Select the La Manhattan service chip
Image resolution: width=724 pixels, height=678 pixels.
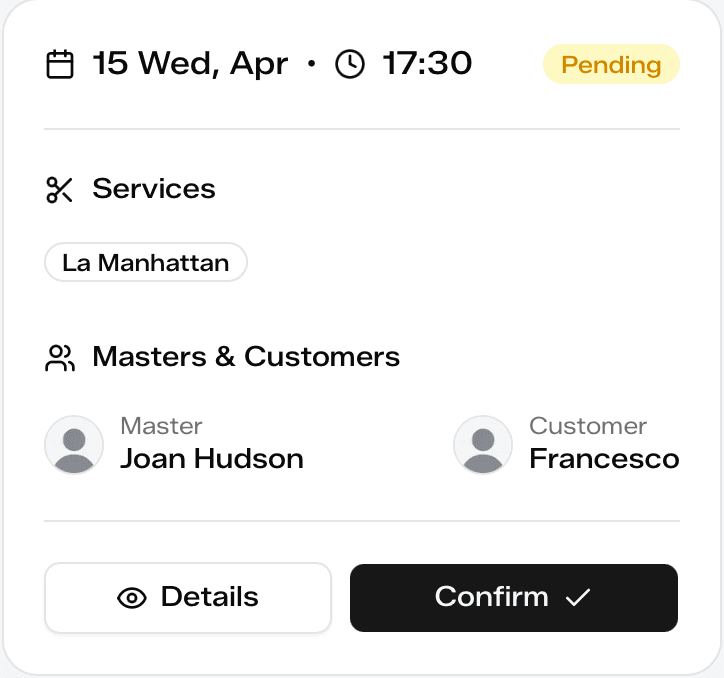tap(146, 263)
